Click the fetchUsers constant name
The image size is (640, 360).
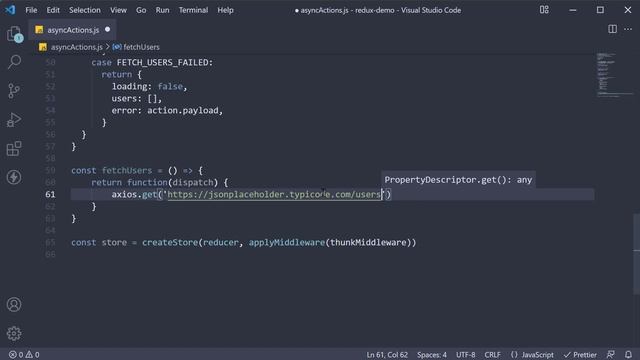[127, 170]
